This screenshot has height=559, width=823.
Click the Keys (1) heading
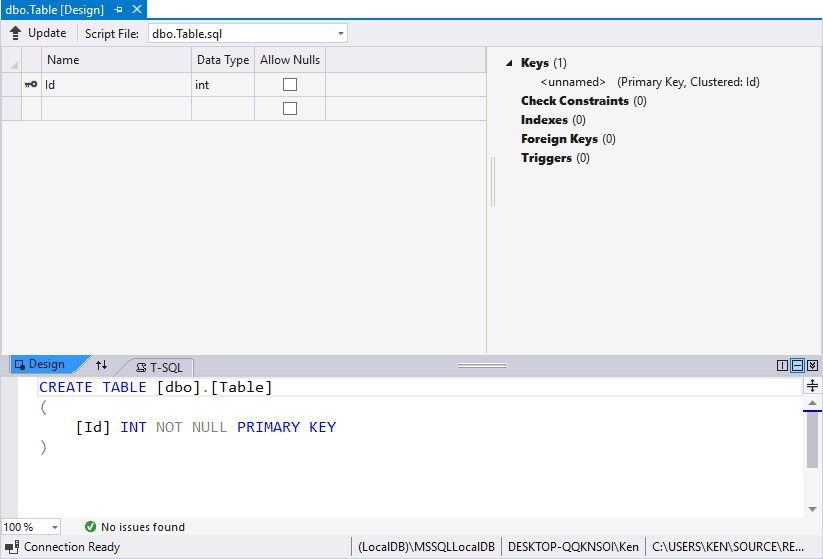click(x=544, y=63)
